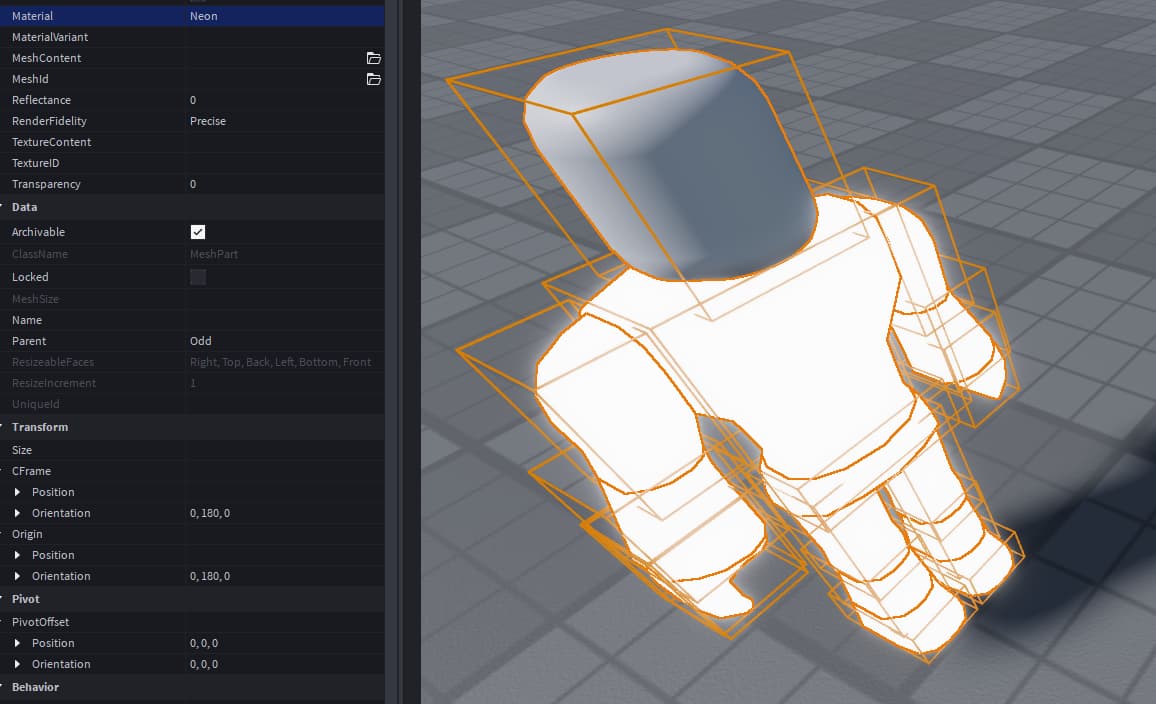Expand Origin Position property
The image size is (1156, 704).
(18, 555)
